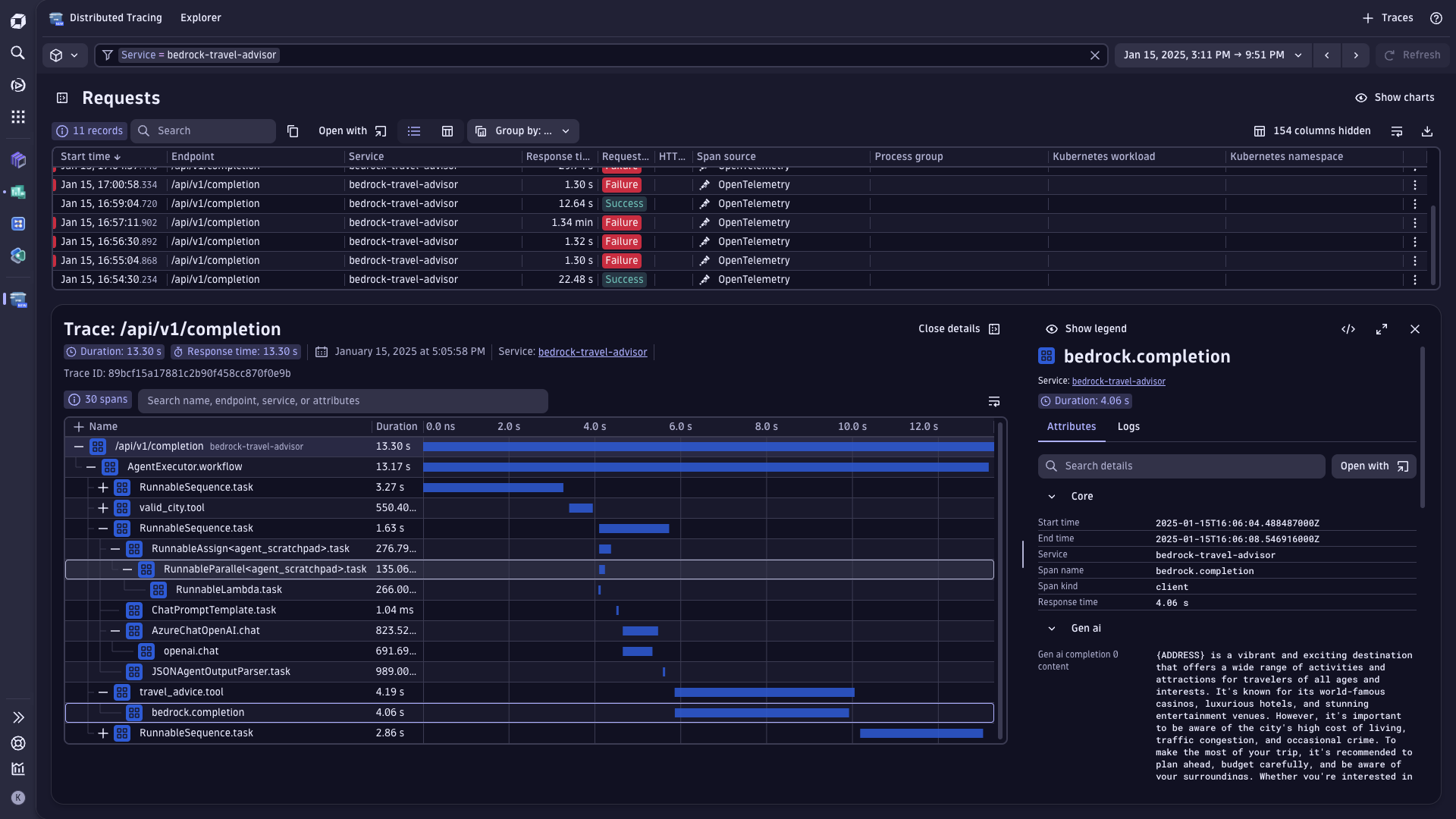Open the bedrock-travel-advisor service link
This screenshot has width=1456, height=819.
(592, 351)
